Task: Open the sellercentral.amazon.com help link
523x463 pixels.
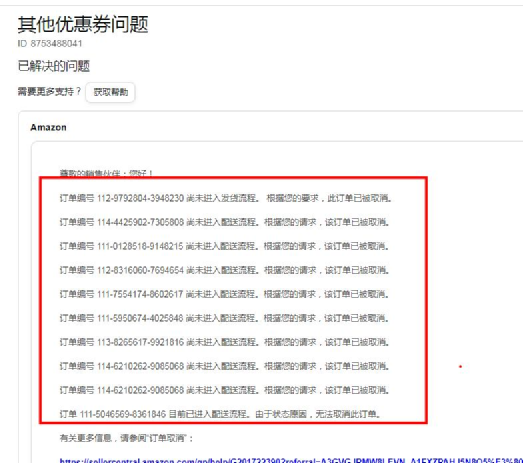Action: [291, 461]
